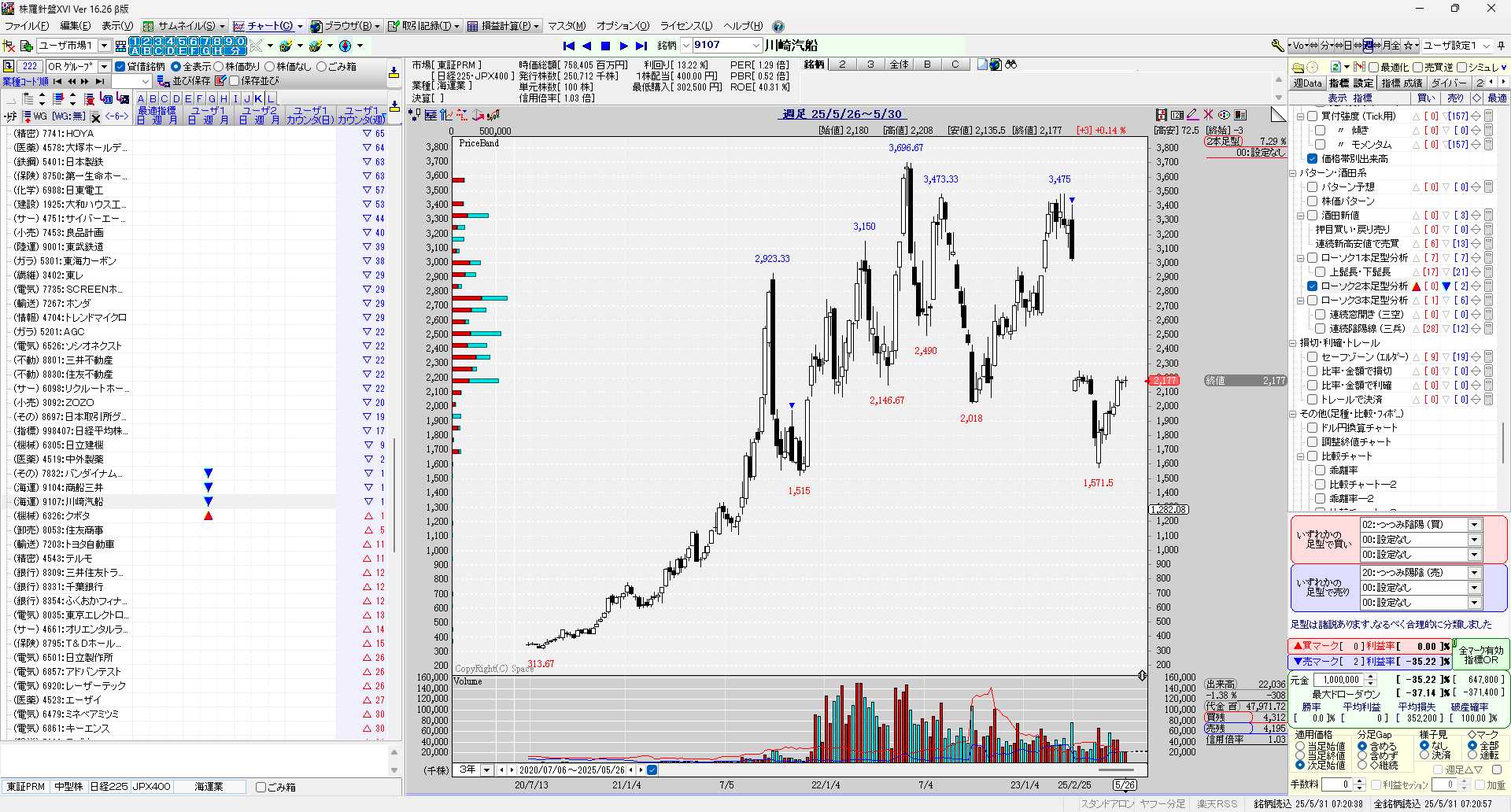This screenshot has height=812, width=1511.
Task: Click the 業種コード順 sort link
Action: point(25,81)
